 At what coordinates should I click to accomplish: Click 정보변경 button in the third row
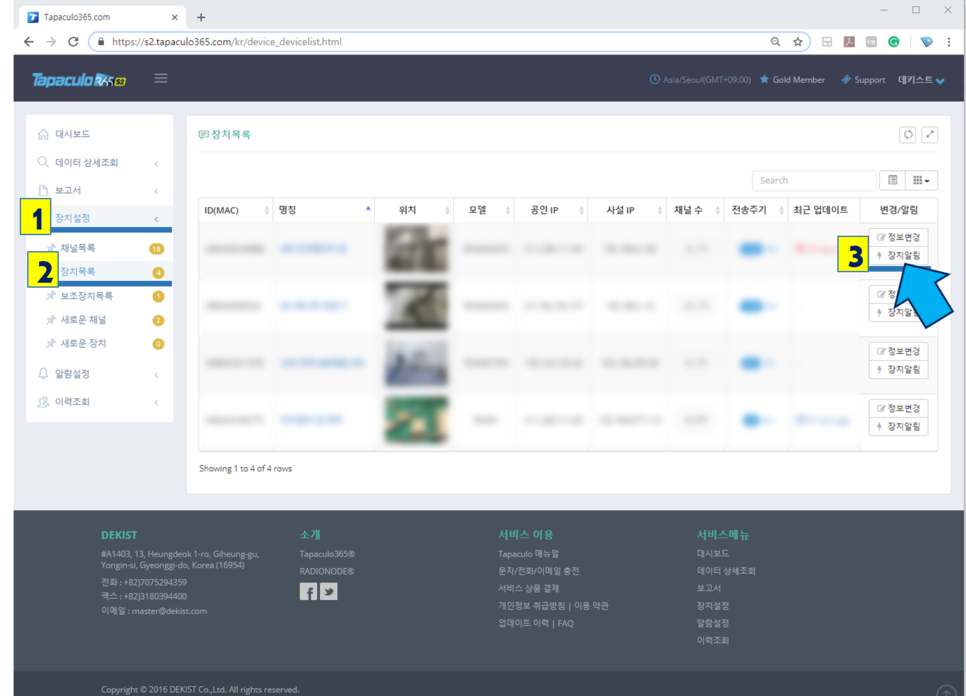[898, 351]
